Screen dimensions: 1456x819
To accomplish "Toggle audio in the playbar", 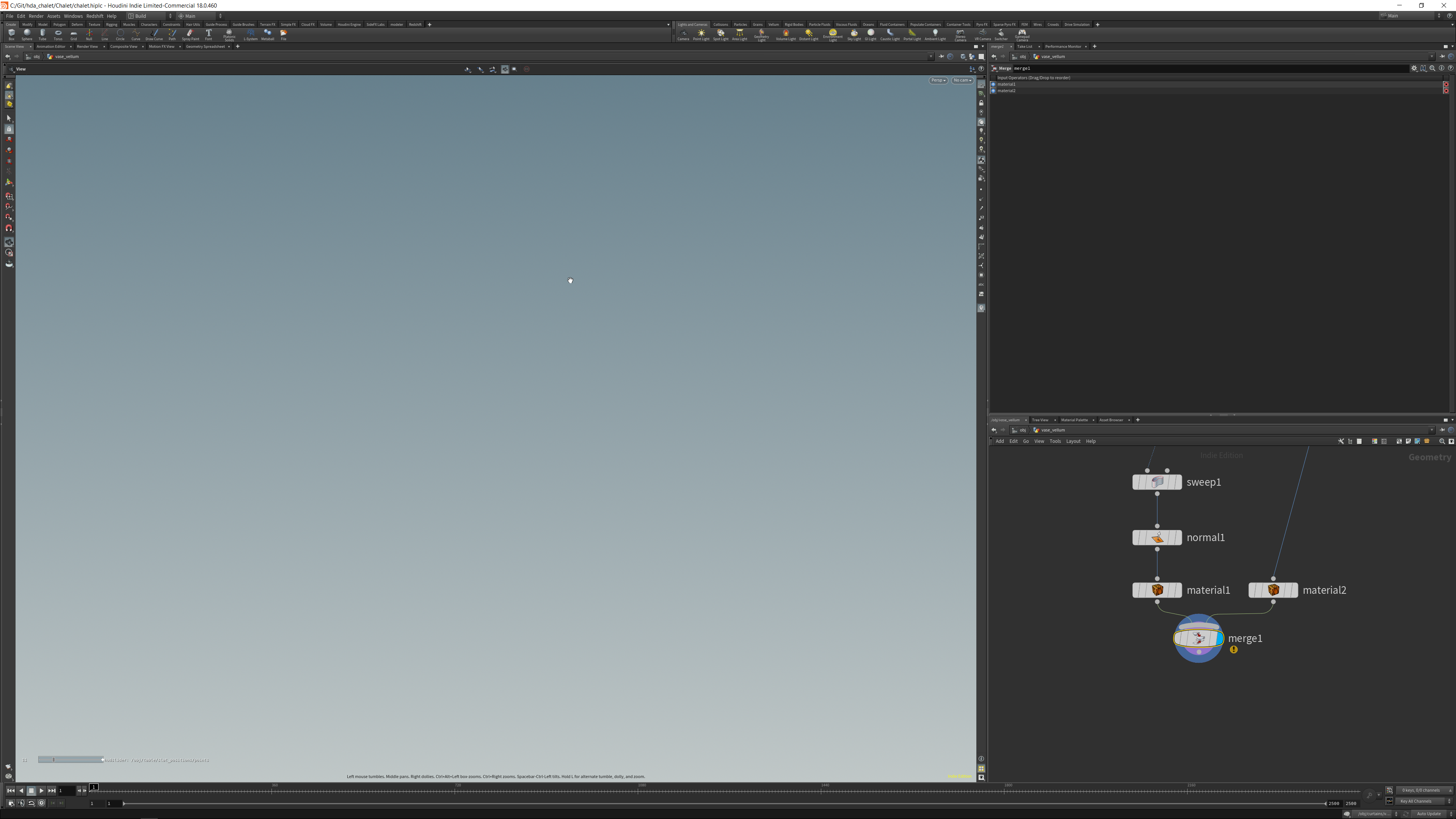I will [21, 803].
